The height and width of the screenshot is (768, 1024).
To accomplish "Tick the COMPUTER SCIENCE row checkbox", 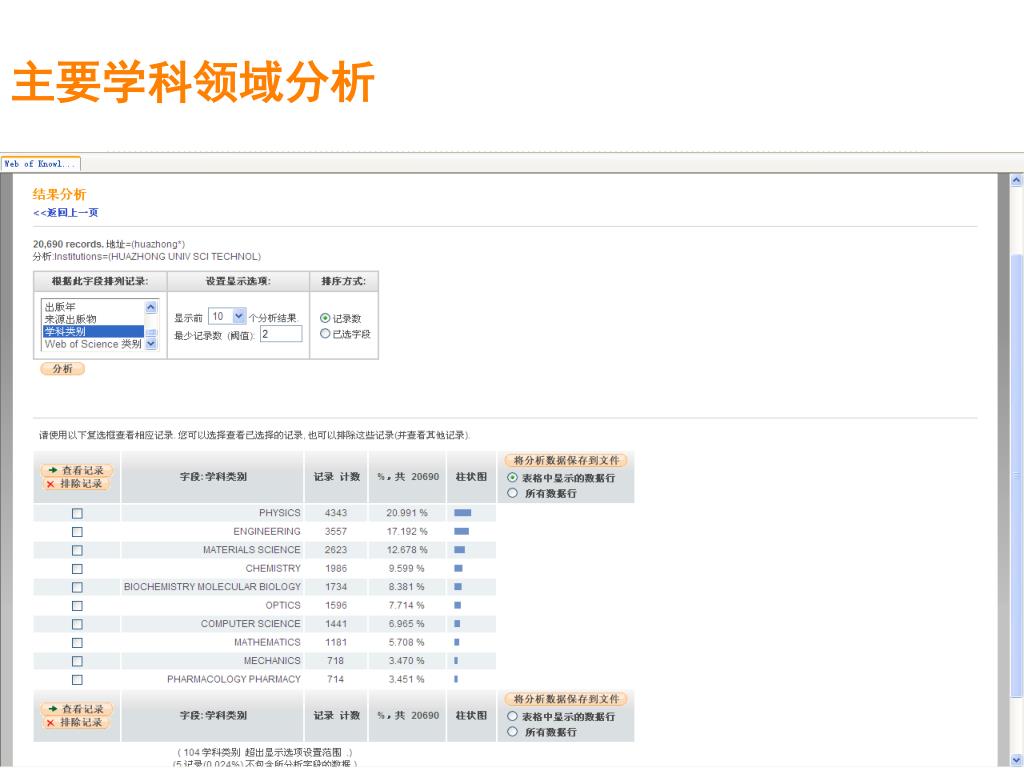I will [x=77, y=624].
